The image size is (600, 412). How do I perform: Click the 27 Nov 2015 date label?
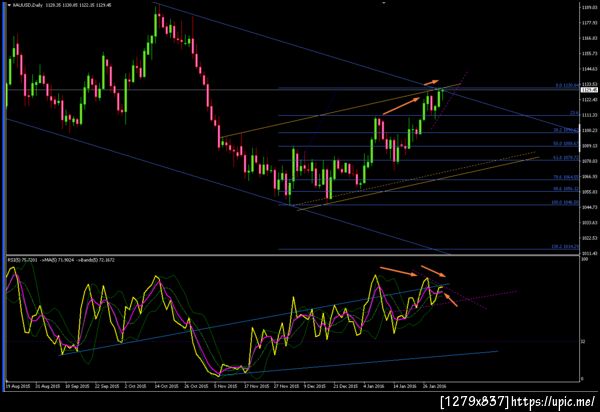(x=286, y=386)
